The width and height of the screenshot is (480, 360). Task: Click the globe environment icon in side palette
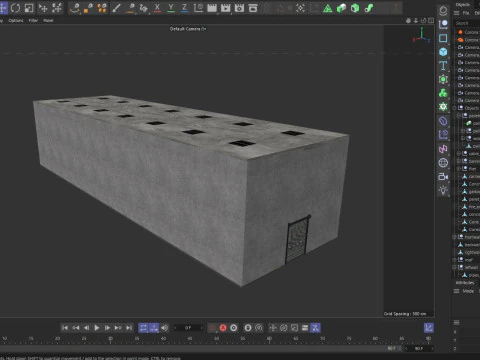443,163
